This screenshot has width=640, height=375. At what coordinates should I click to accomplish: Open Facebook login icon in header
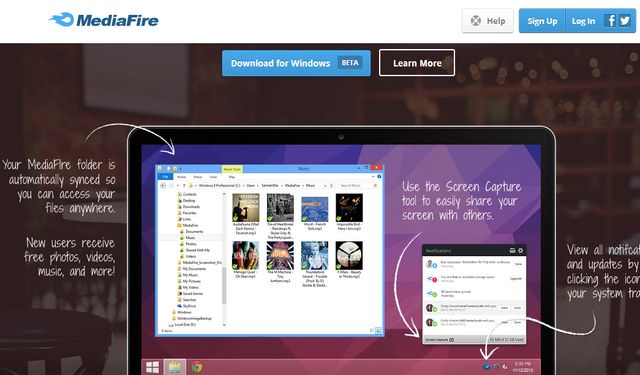click(x=611, y=20)
